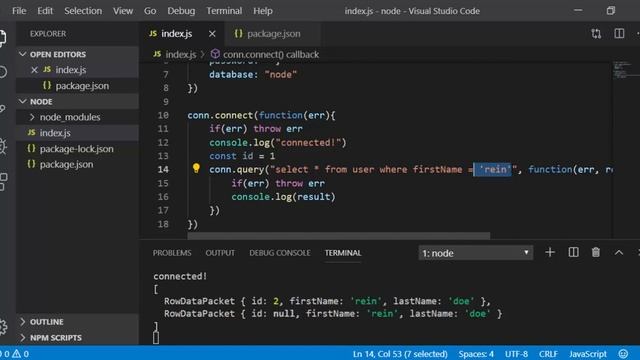Click console.log(result) on line 16
This screenshot has width=640, height=360.
[283, 197]
